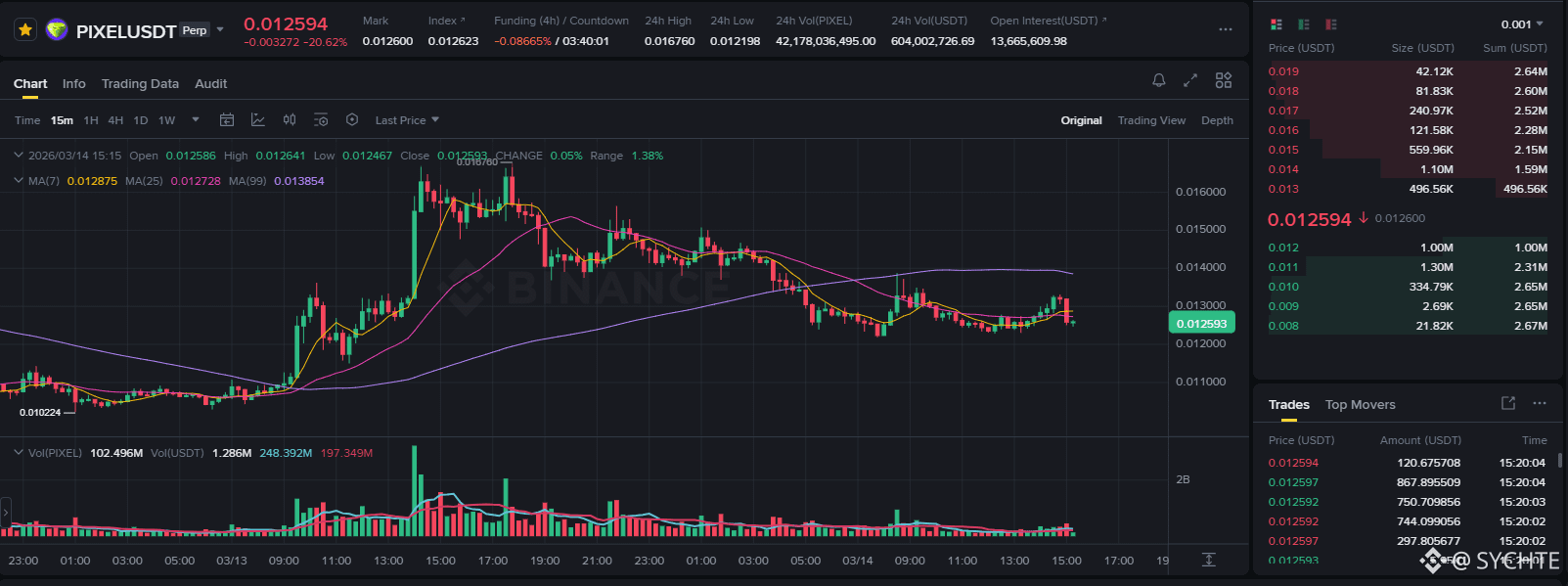Click ask price 0.017 in order book
Image resolution: width=1568 pixels, height=586 pixels.
[x=1283, y=111]
